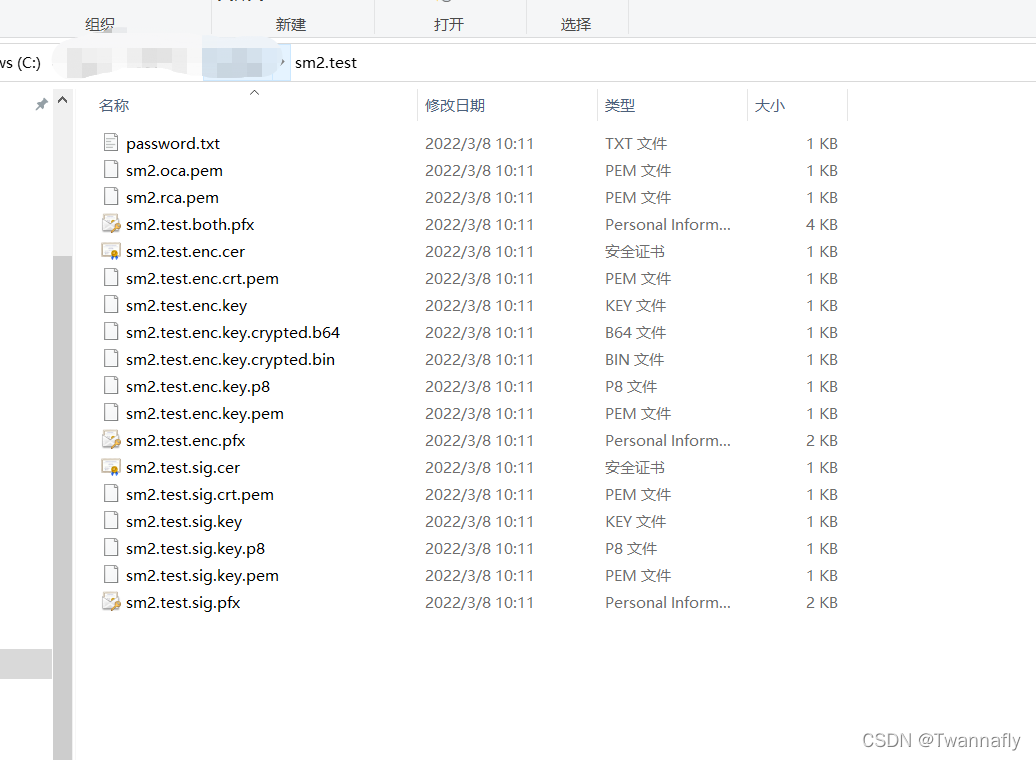The width and height of the screenshot is (1036, 760).
Task: Click the pin icon in navigation pane
Action: pos(40,104)
